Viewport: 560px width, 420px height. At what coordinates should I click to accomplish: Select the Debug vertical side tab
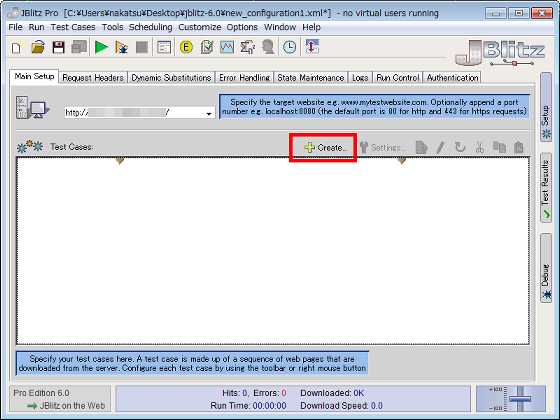pos(546,268)
